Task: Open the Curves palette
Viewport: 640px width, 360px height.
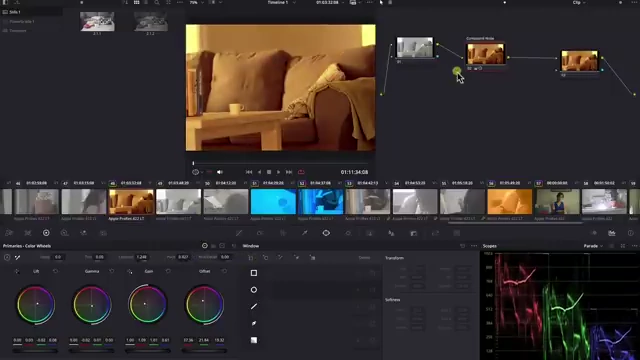Action: pyautogui.click(x=239, y=233)
